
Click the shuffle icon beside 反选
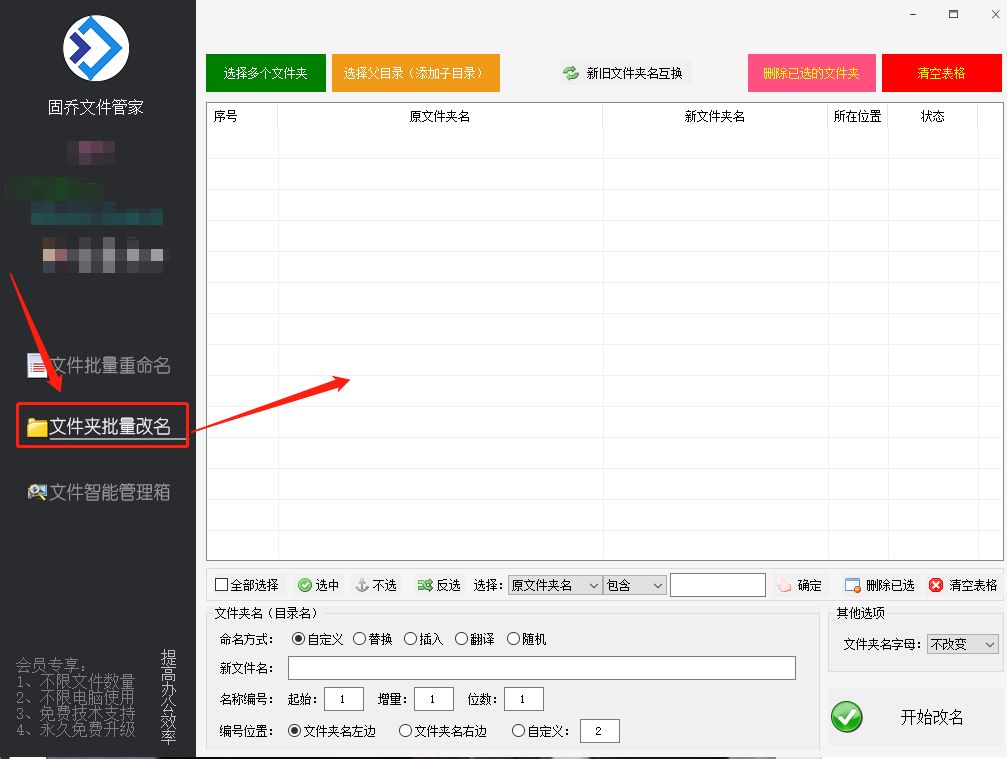[x=425, y=585]
